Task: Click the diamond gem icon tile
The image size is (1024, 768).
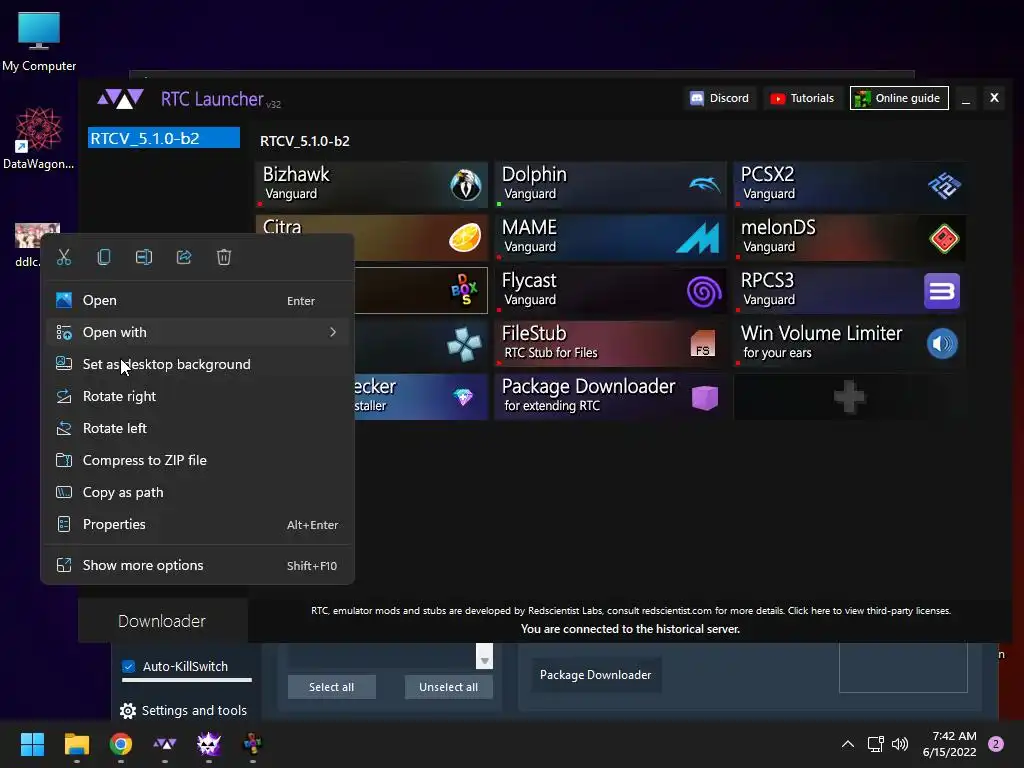Action: [x=463, y=396]
